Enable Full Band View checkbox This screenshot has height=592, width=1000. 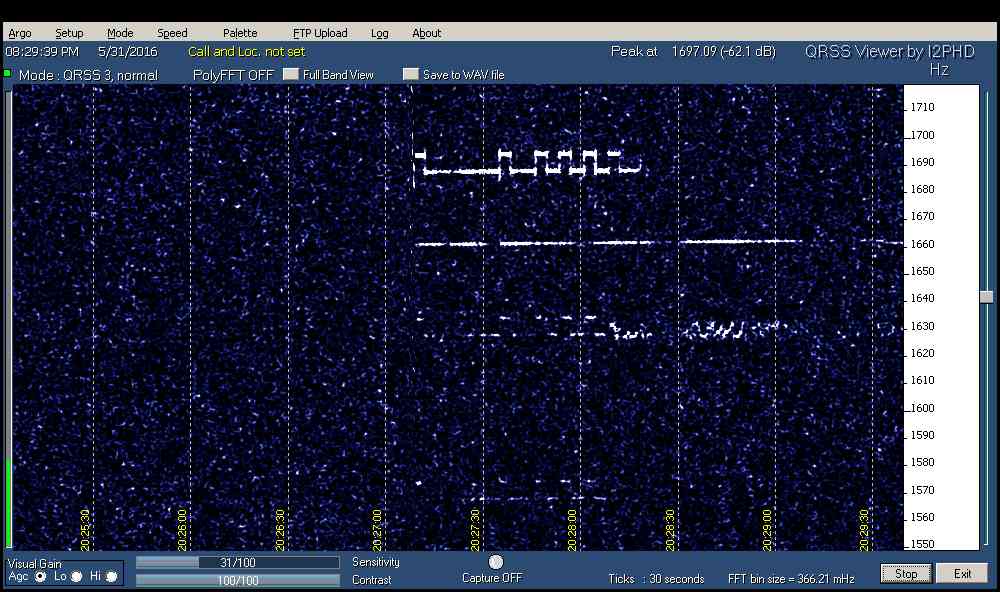pos(291,75)
